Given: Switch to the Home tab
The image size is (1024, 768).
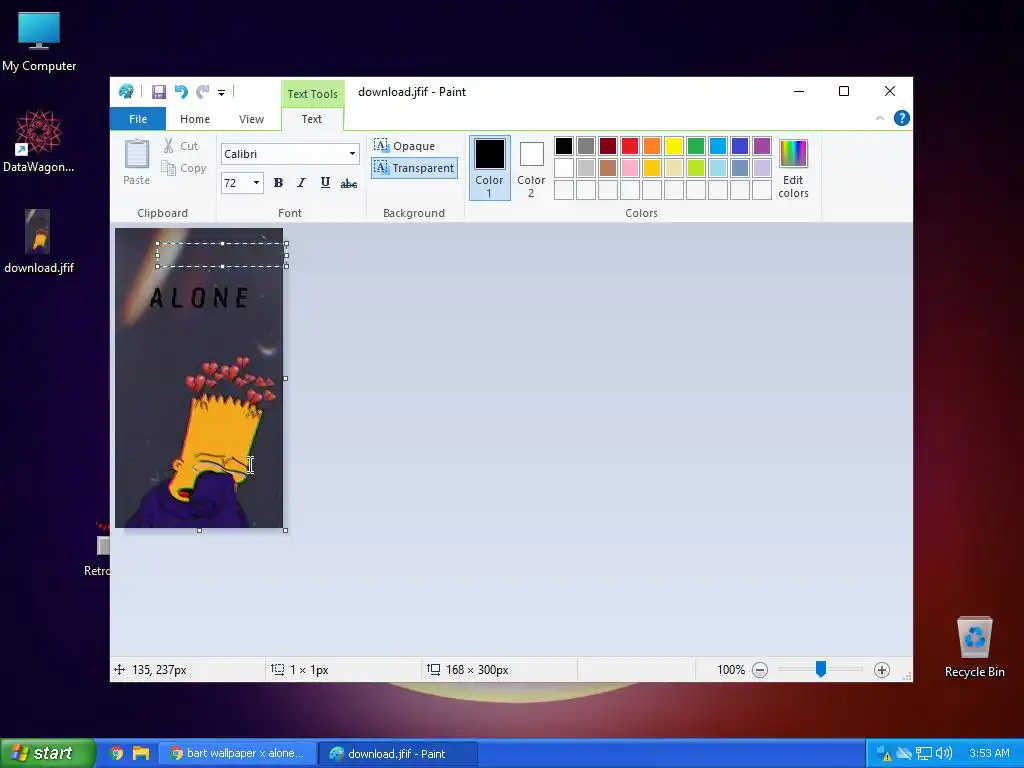Looking at the screenshot, I should (195, 119).
